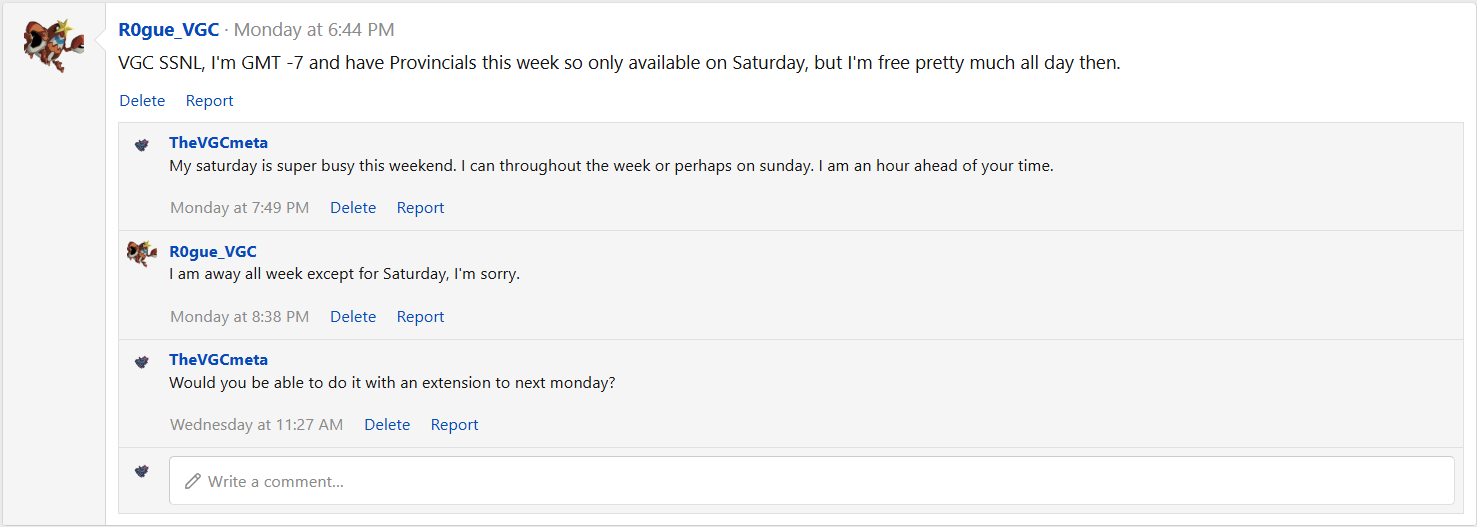The image size is (1477, 527).
Task: Click TheVGCmeta avatar on extension comment
Action: pyautogui.click(x=142, y=362)
